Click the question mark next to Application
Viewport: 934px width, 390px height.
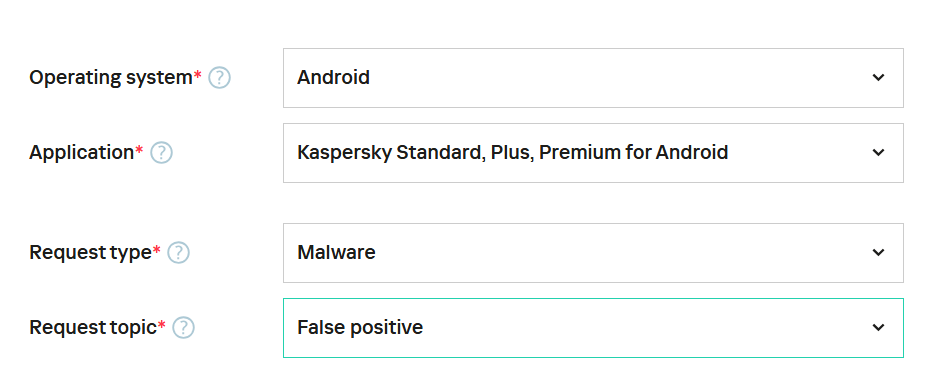[161, 153]
